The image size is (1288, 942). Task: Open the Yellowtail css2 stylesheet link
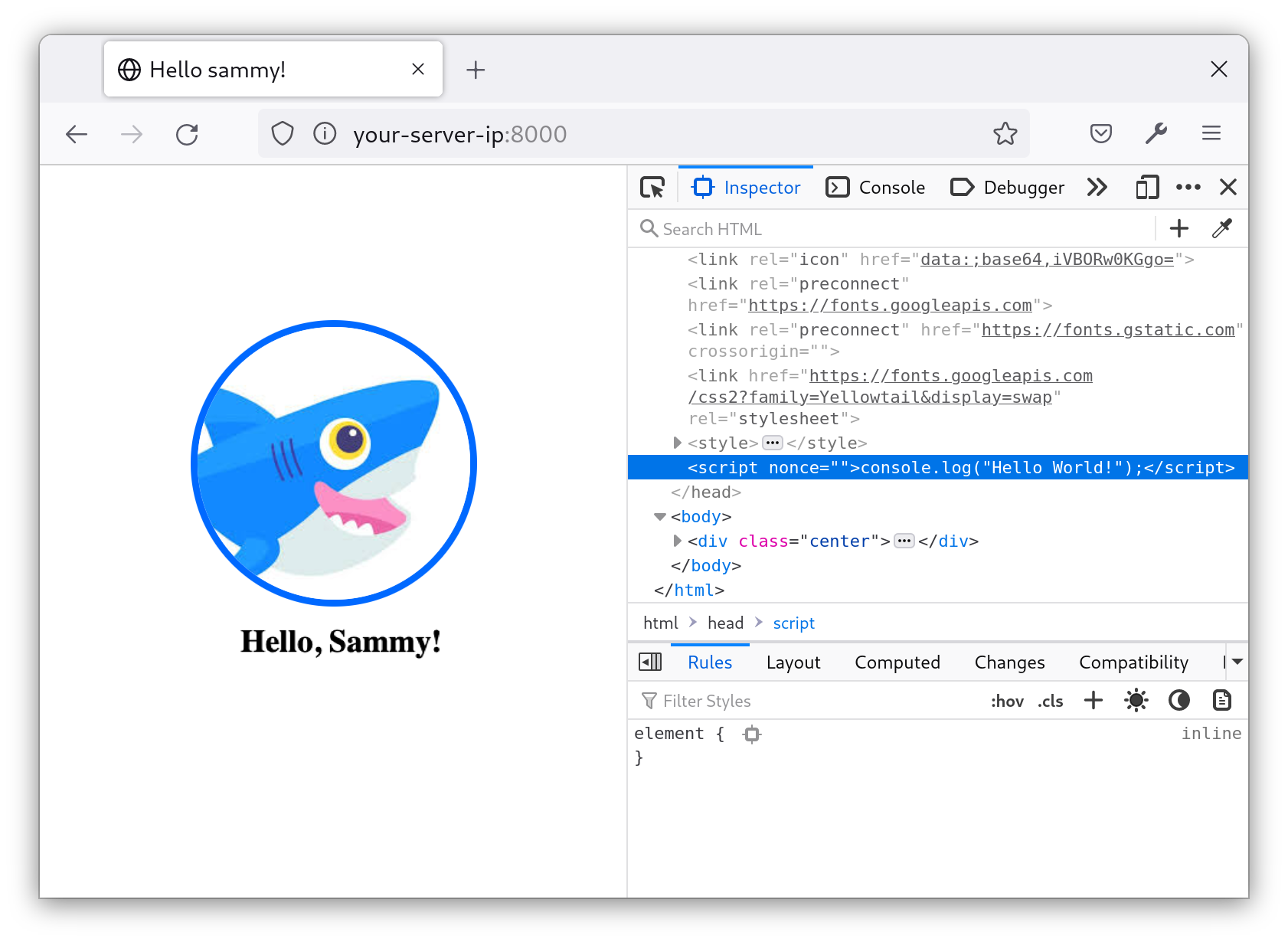pos(890,387)
